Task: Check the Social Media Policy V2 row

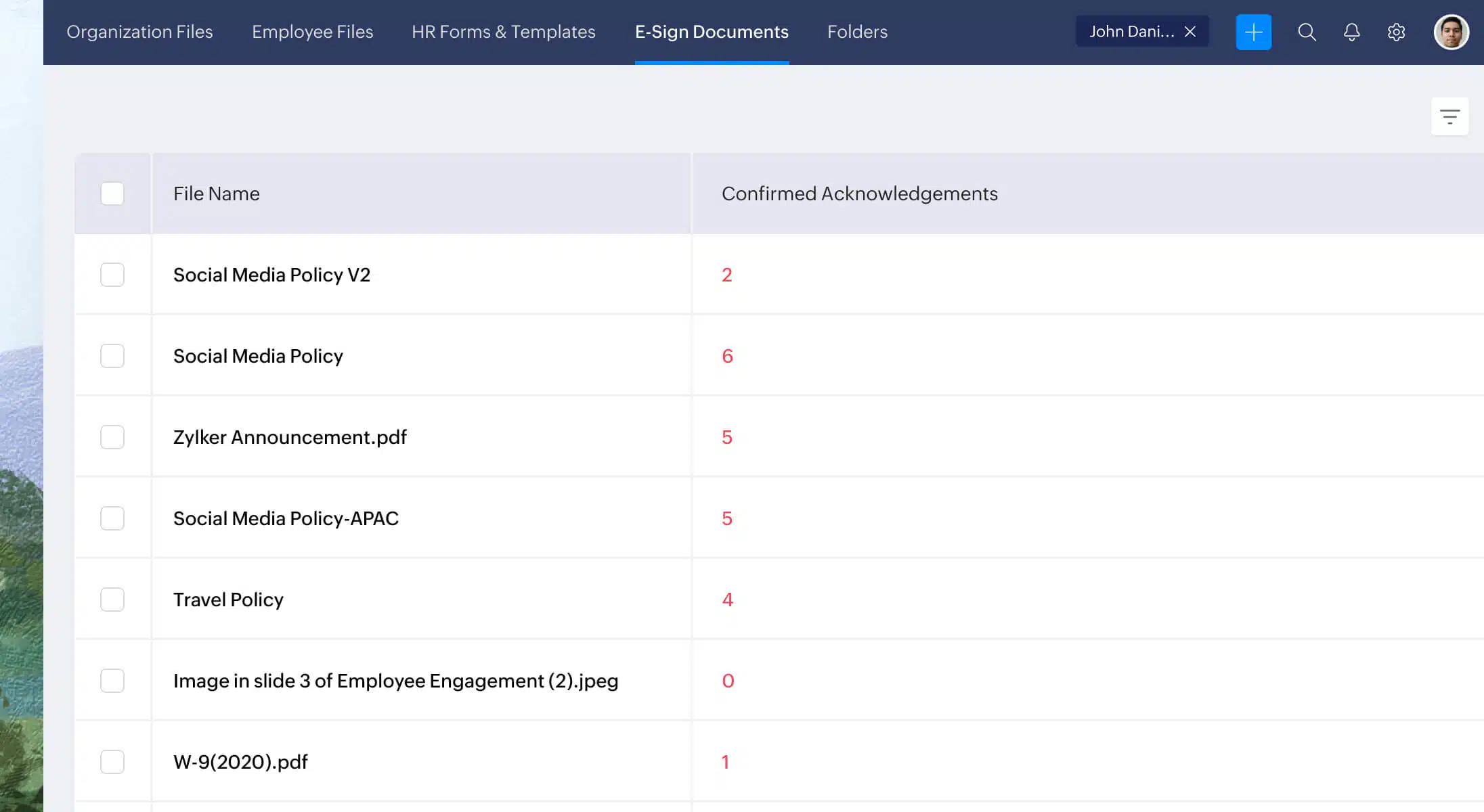Action: pyautogui.click(x=112, y=275)
